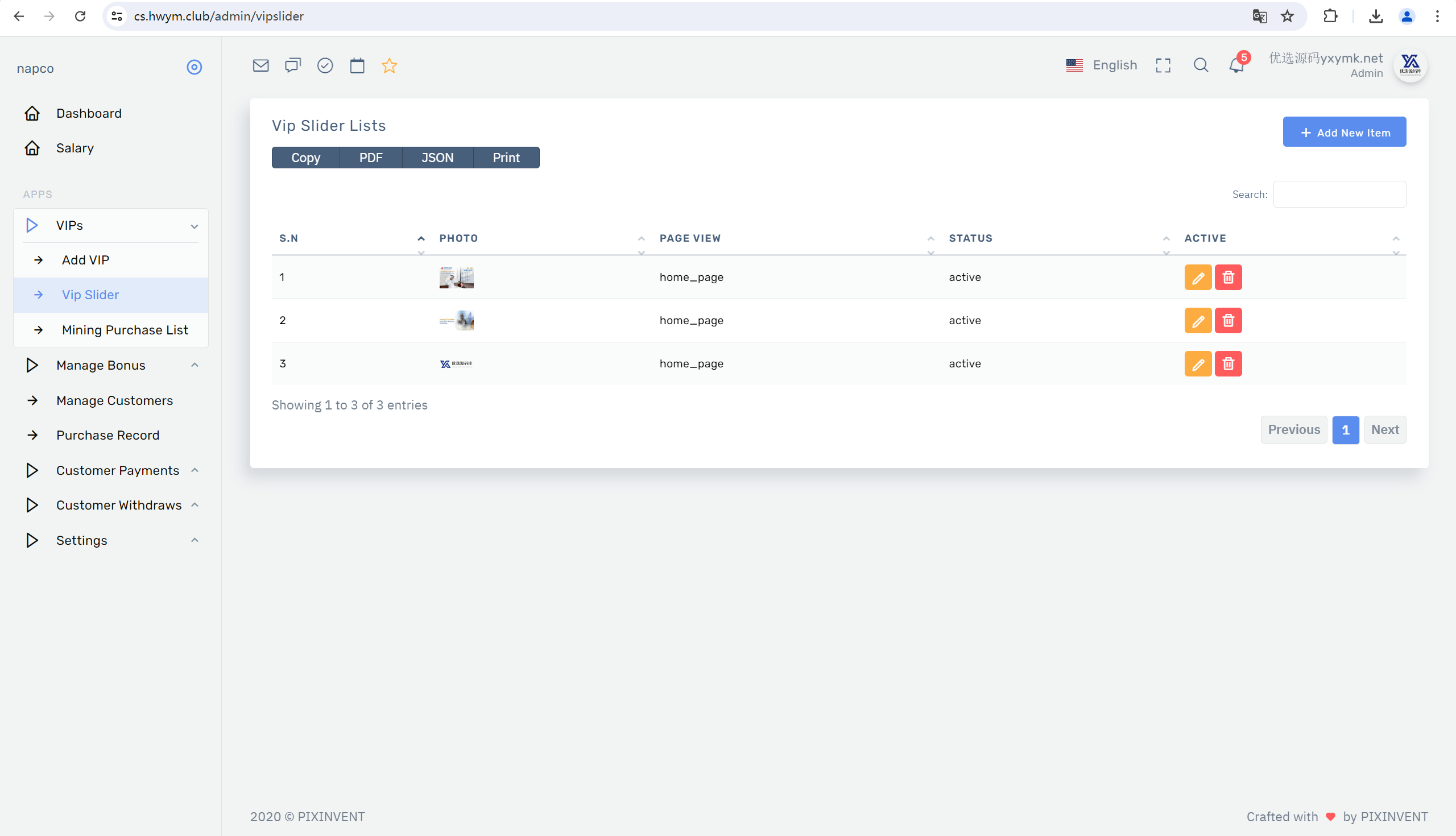This screenshot has height=836, width=1456.
Task: Sort table by ACTIVE column
Action: (1292, 238)
